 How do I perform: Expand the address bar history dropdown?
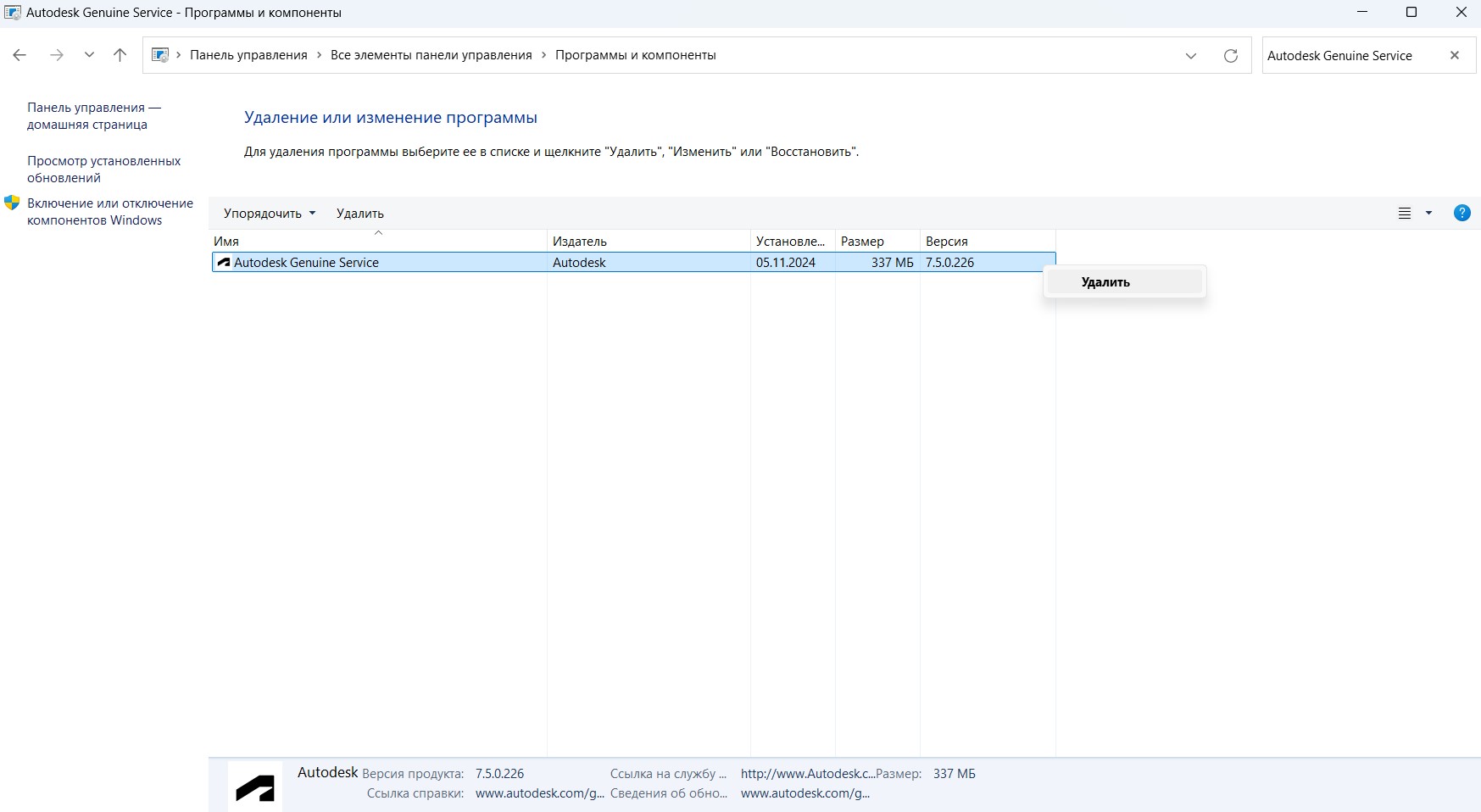point(1191,56)
